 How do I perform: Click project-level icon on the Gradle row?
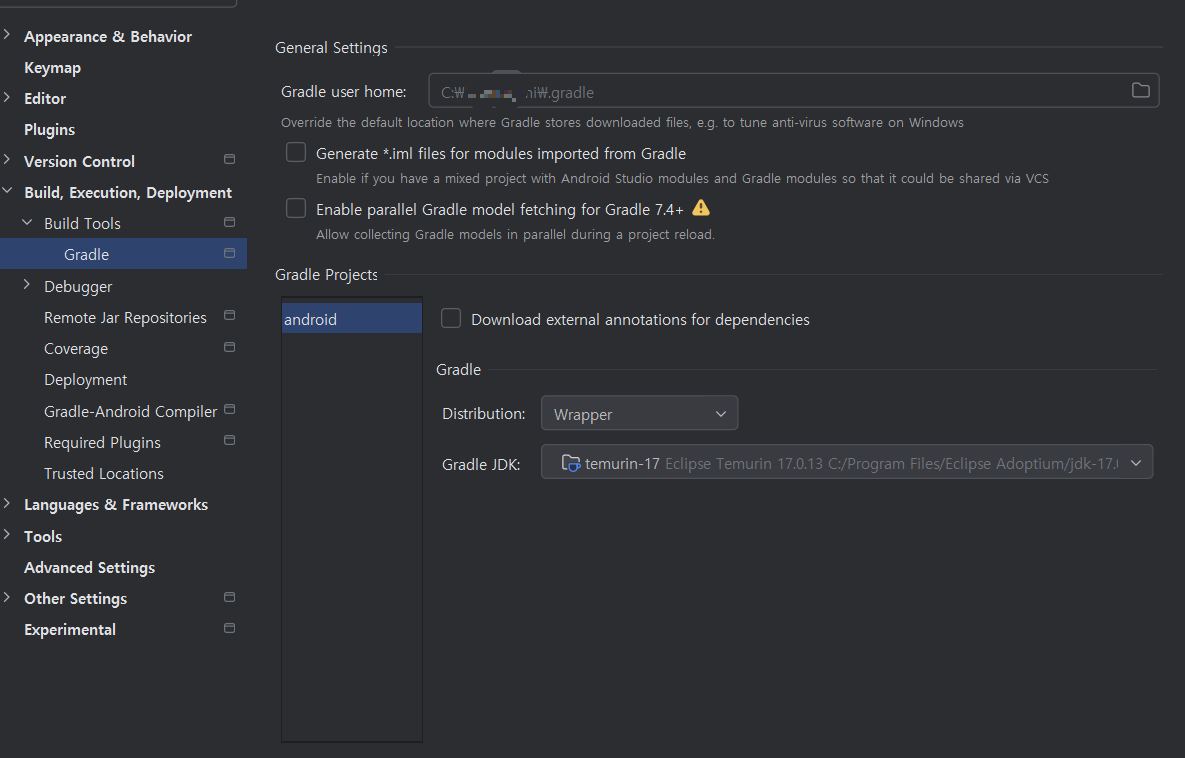[x=230, y=253]
